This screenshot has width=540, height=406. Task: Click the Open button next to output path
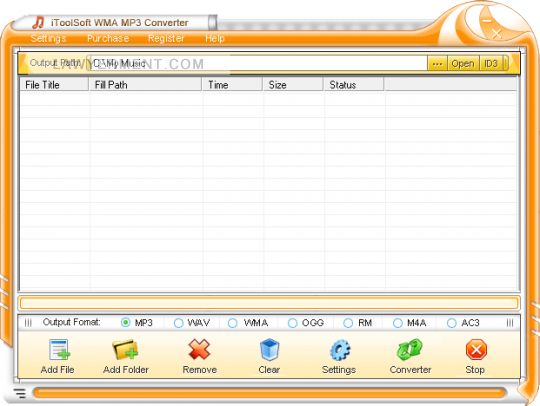(463, 64)
